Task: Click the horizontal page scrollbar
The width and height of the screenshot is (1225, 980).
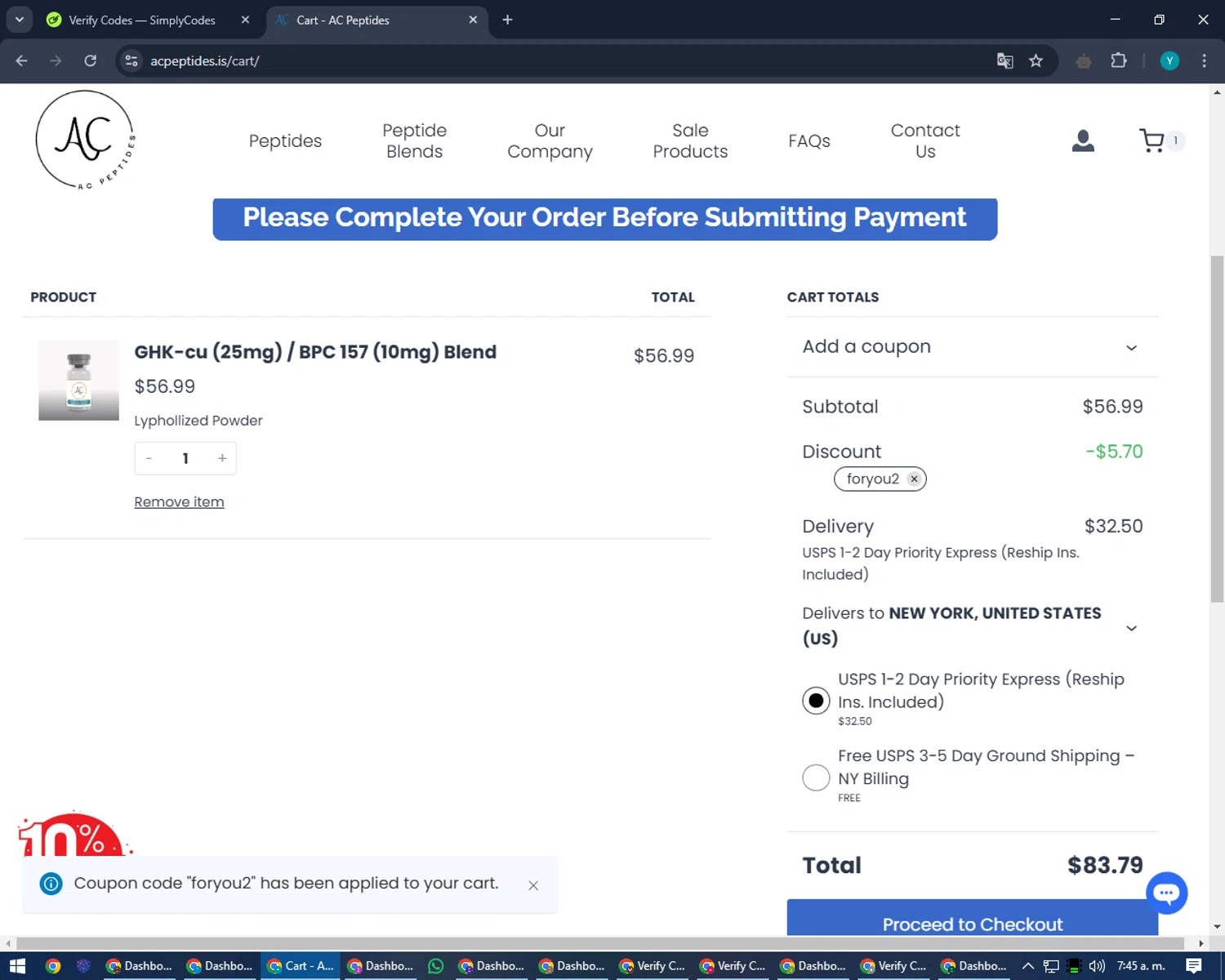Action: coord(600,943)
